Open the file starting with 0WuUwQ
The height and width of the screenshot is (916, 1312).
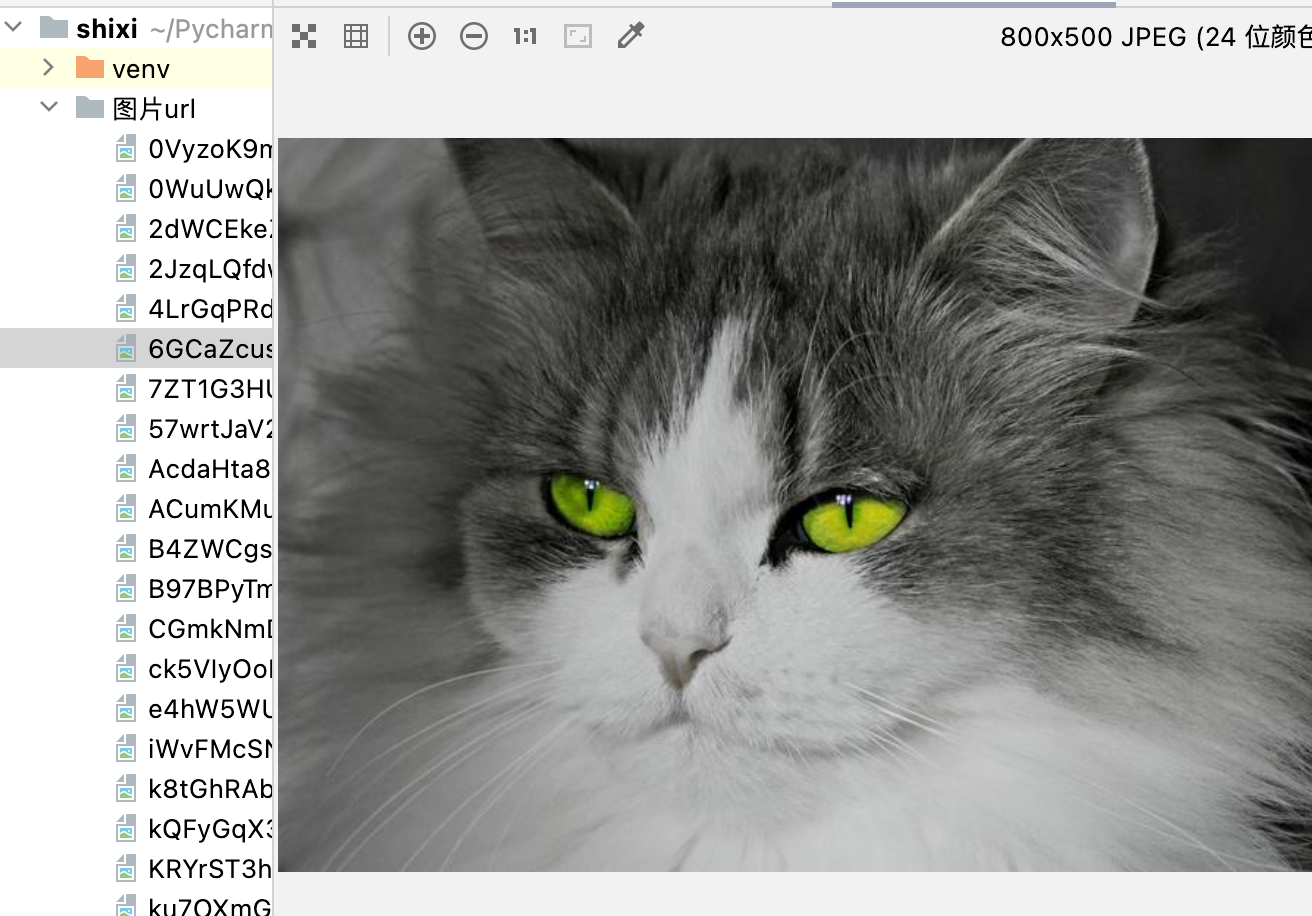210,188
